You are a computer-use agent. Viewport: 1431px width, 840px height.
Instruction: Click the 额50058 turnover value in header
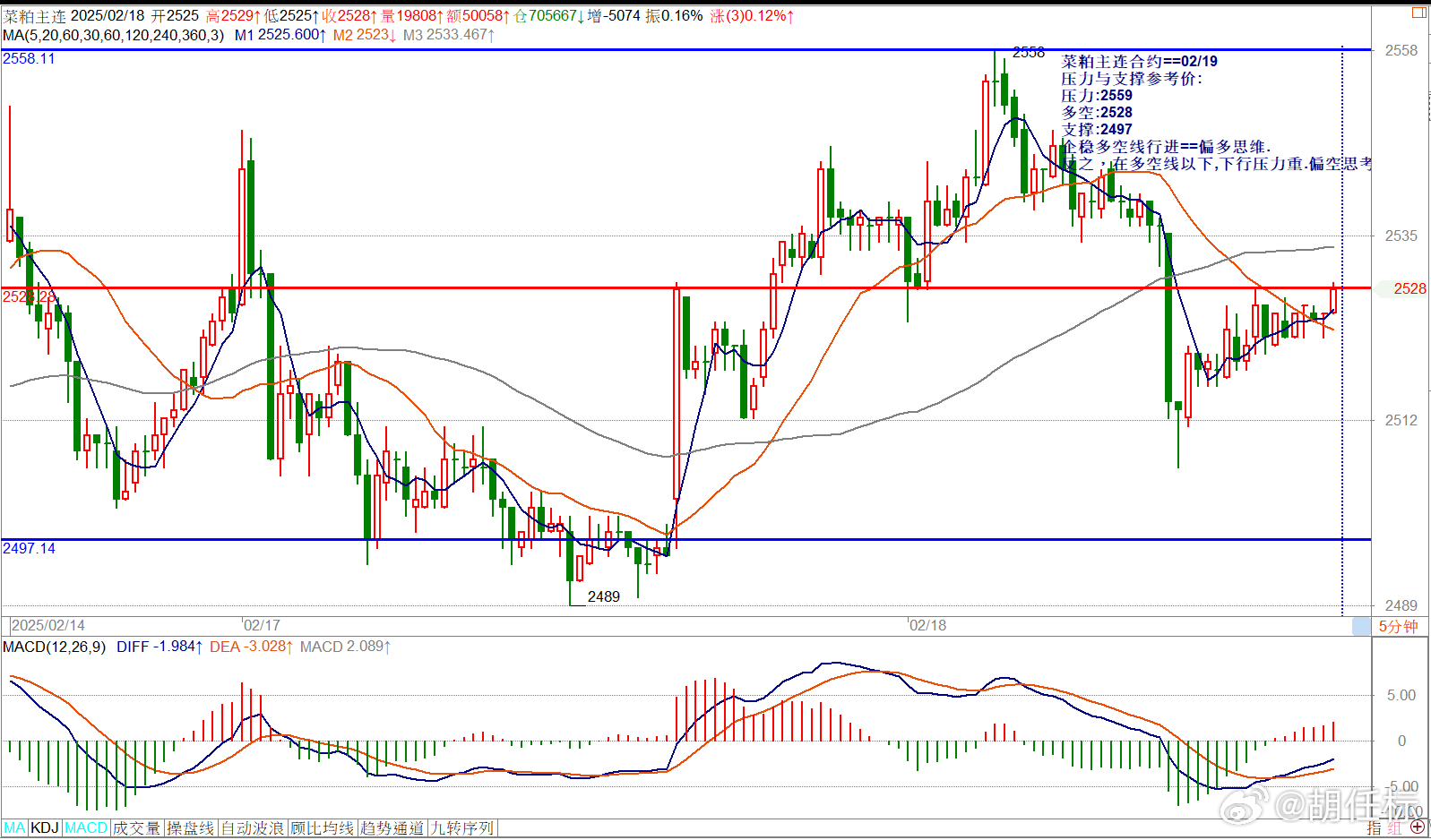[478, 16]
